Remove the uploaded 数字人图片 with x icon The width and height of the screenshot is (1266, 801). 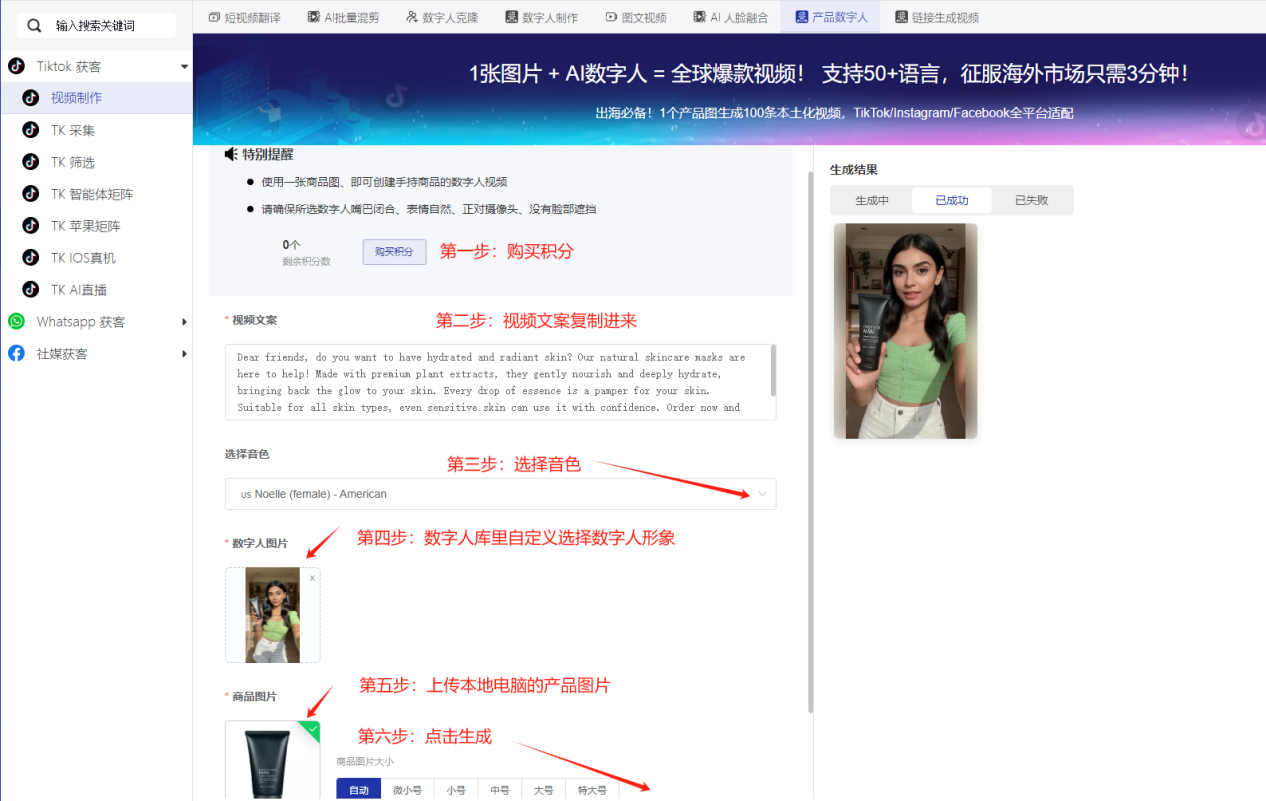tap(312, 578)
